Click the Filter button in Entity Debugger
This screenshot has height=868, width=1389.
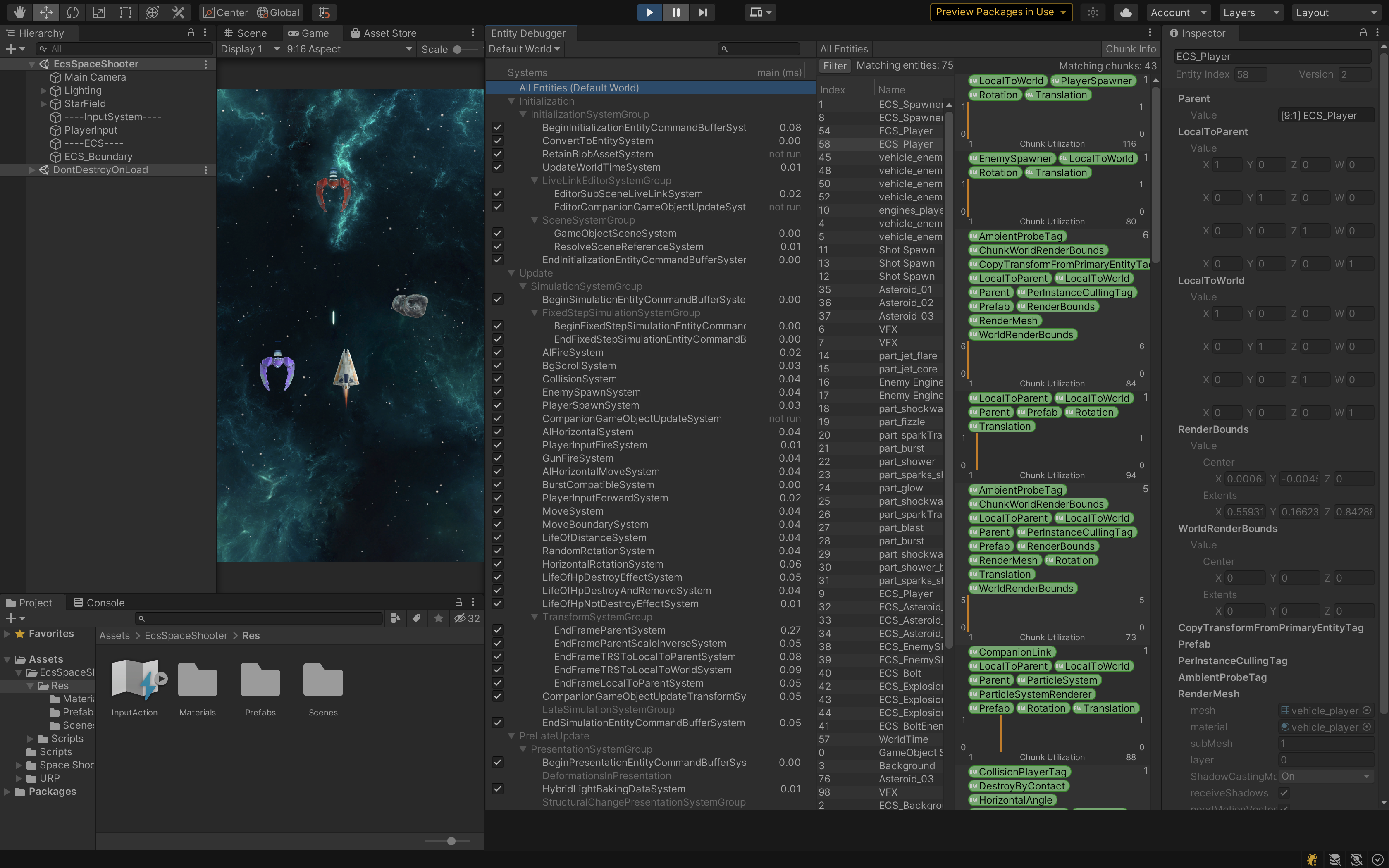[835, 66]
